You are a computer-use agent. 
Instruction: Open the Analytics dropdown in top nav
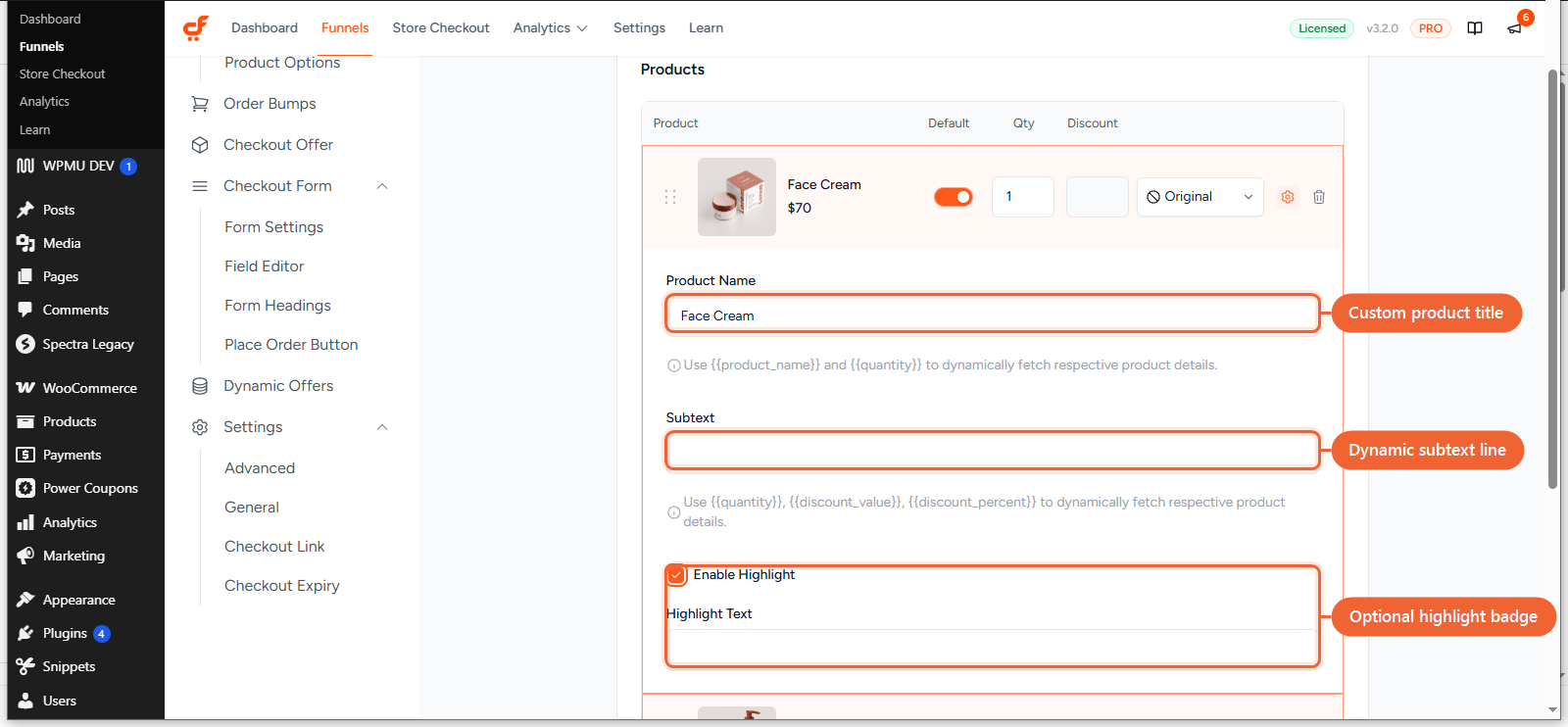(x=550, y=28)
